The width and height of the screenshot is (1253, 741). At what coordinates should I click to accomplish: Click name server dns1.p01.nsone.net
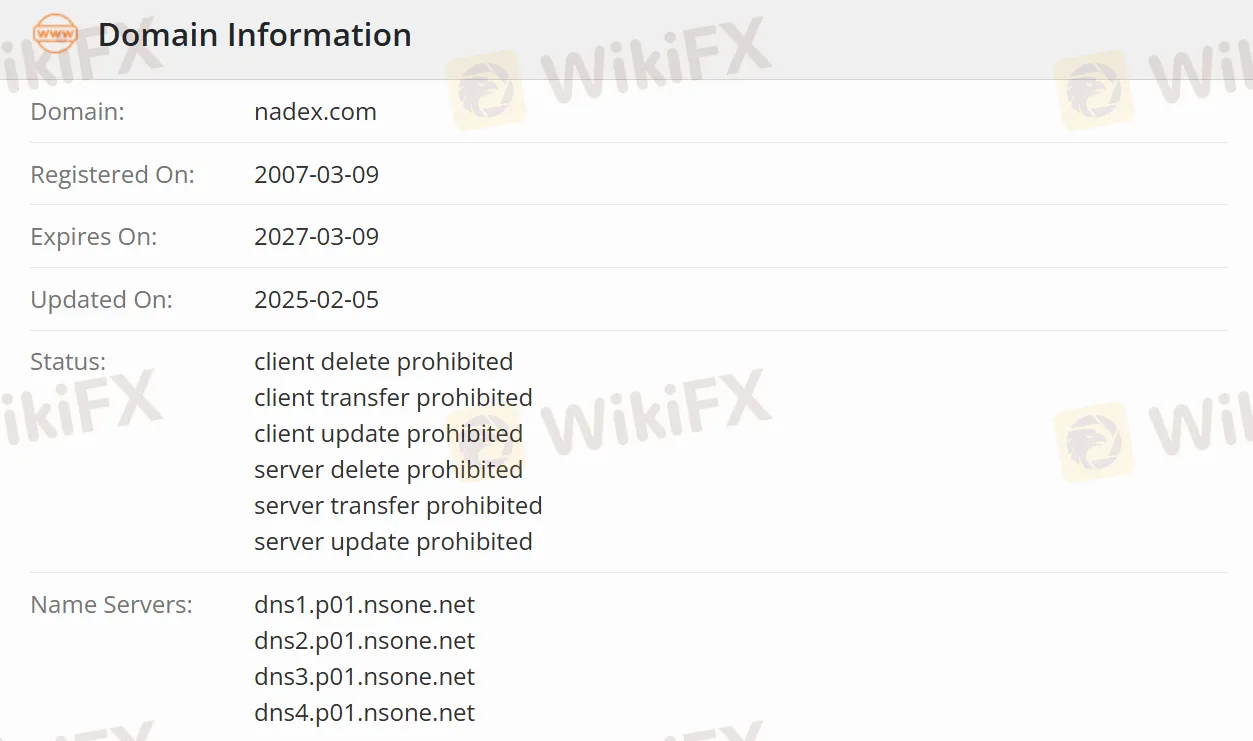pyautogui.click(x=364, y=605)
